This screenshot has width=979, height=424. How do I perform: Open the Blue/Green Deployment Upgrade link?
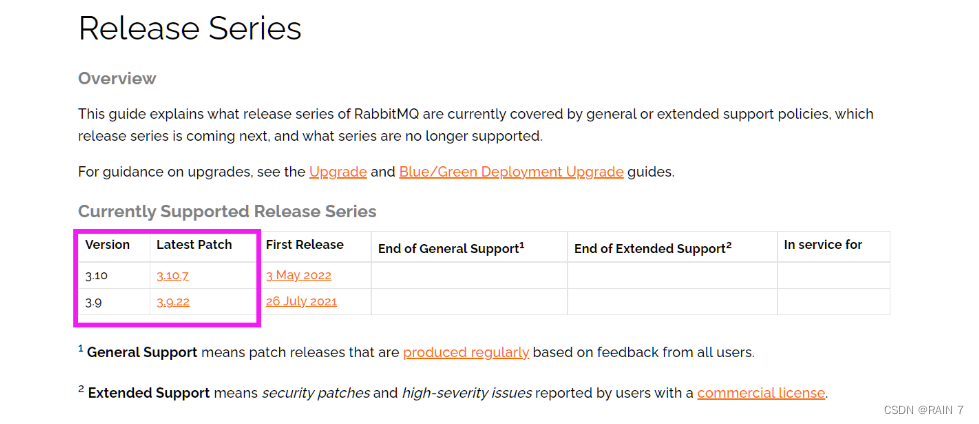click(x=511, y=172)
